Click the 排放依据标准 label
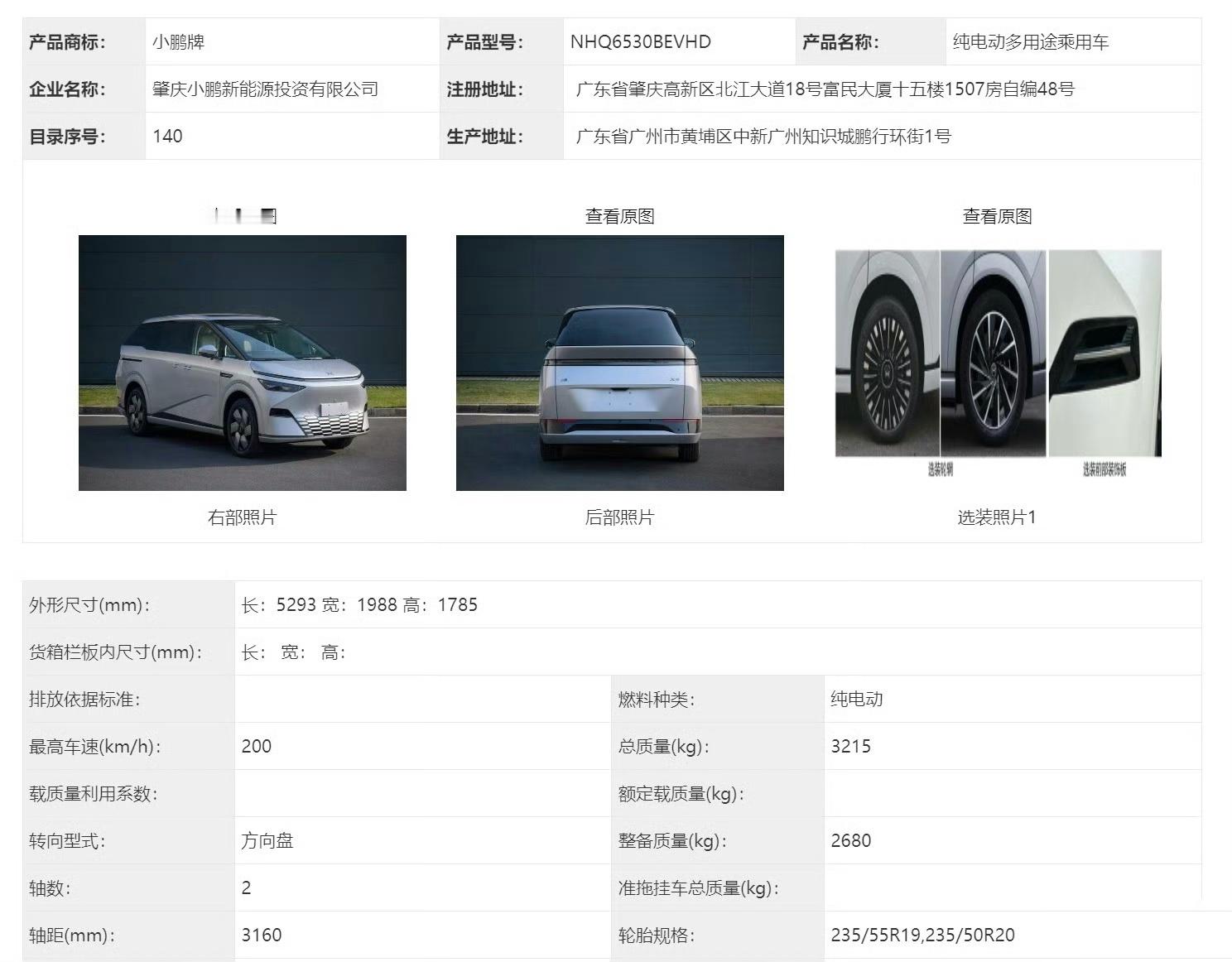Screen dimensions: 1232x962 (85, 699)
